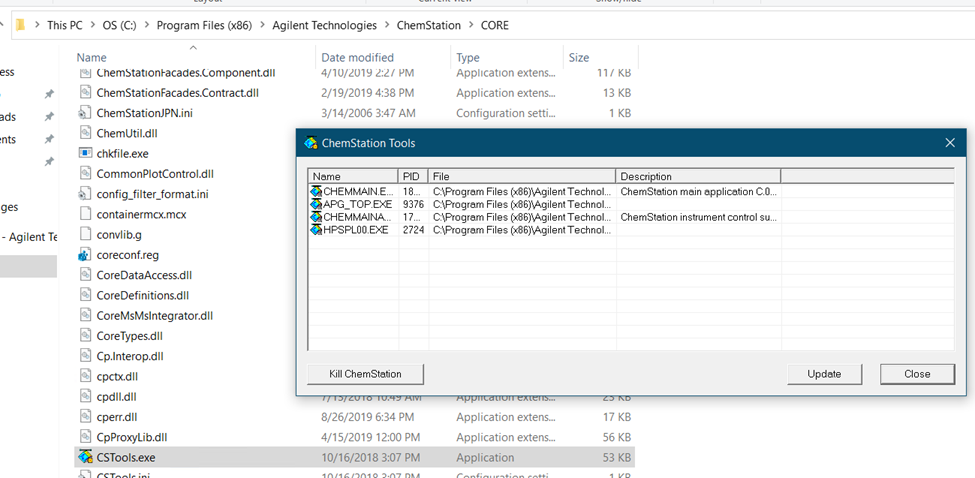
Task: Expand chevron after ChemStation breadcrumb
Action: [471, 25]
